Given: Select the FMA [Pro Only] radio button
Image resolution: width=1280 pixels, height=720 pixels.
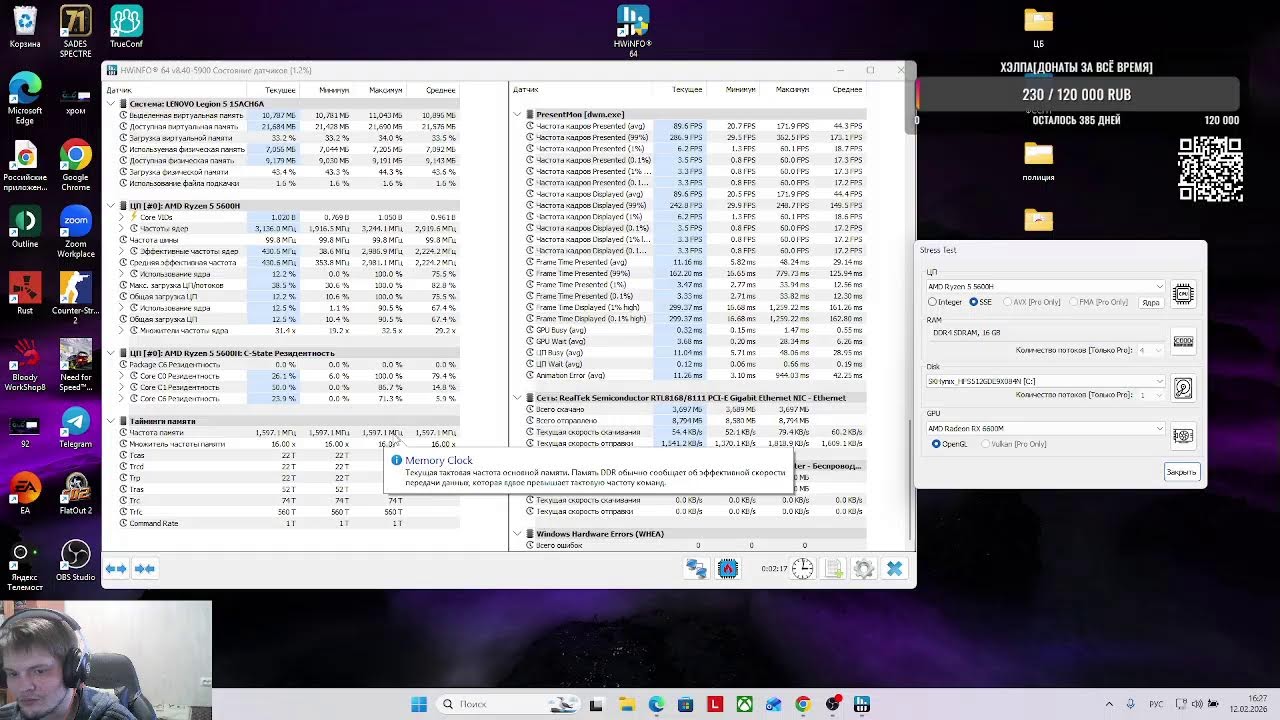Looking at the screenshot, I should pos(1098,302).
